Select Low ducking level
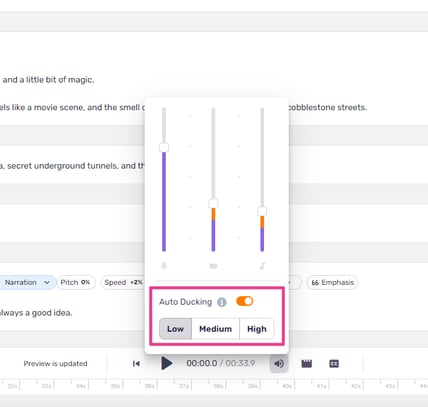 (x=175, y=329)
